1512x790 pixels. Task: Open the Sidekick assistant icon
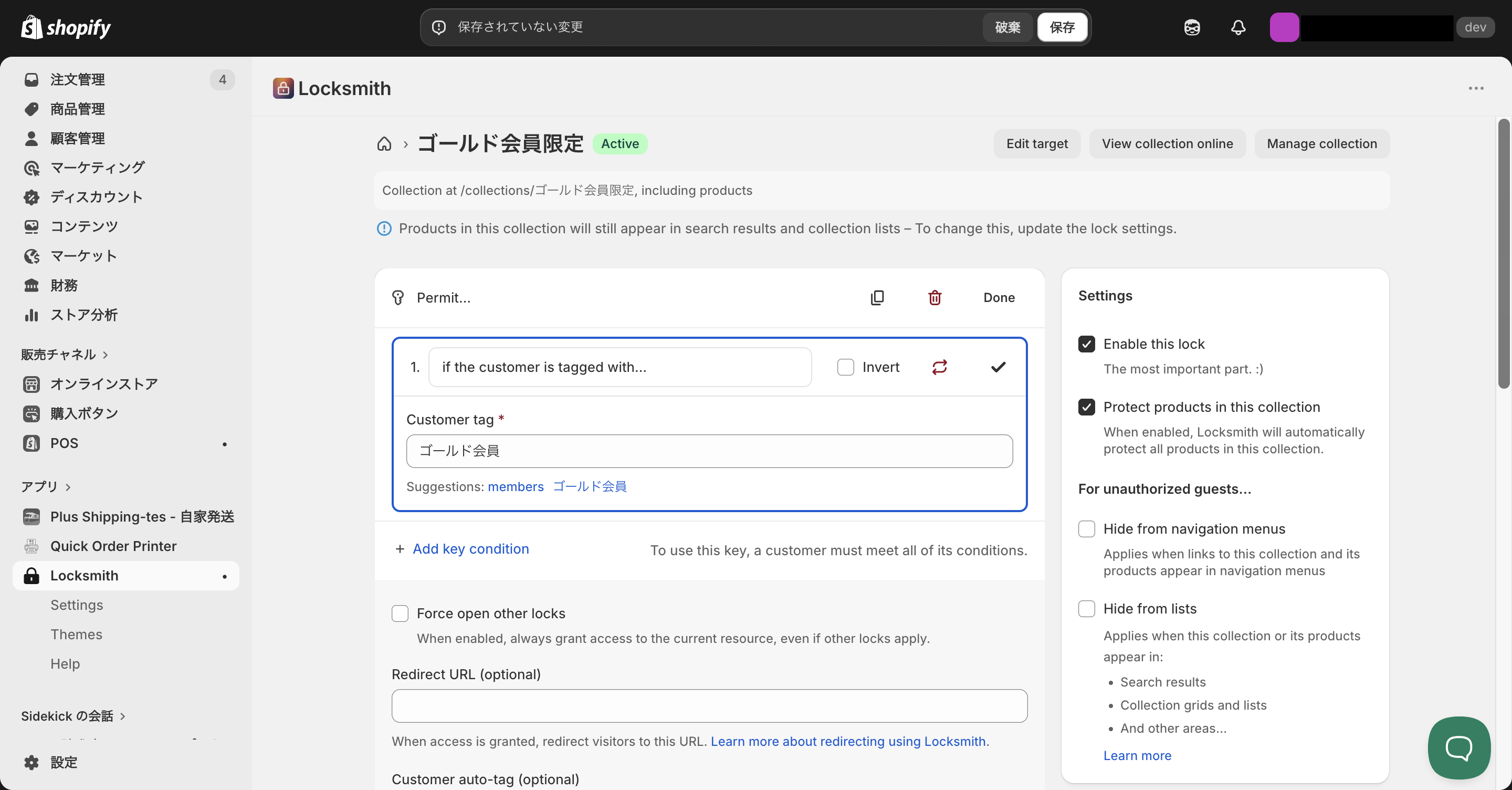pyautogui.click(x=1192, y=27)
